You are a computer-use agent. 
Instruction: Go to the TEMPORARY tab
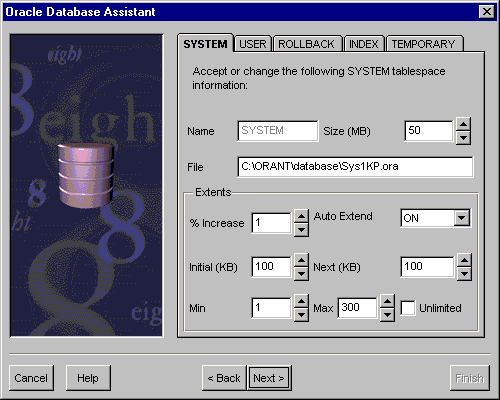click(x=424, y=44)
